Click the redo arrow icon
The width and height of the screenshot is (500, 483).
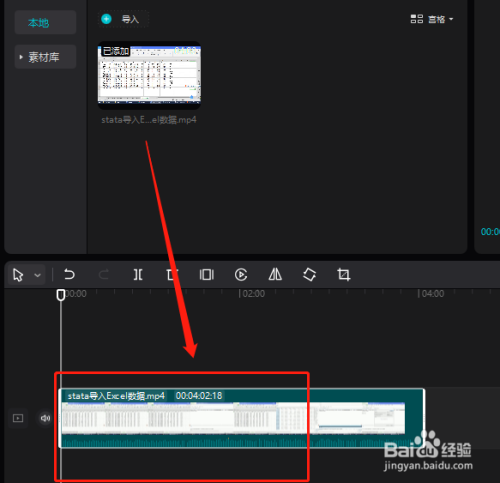pyautogui.click(x=104, y=274)
